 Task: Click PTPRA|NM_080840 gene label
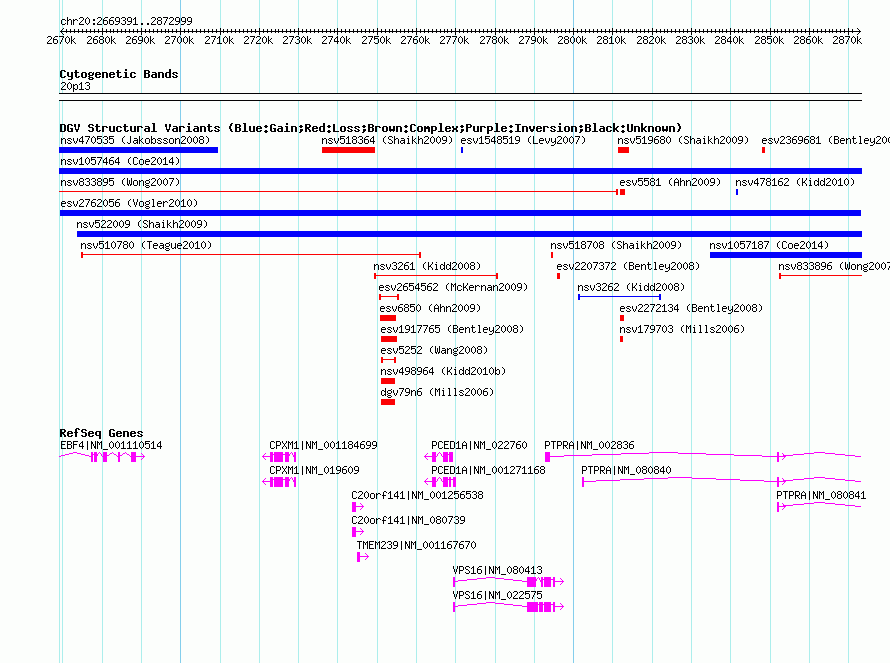click(626, 471)
